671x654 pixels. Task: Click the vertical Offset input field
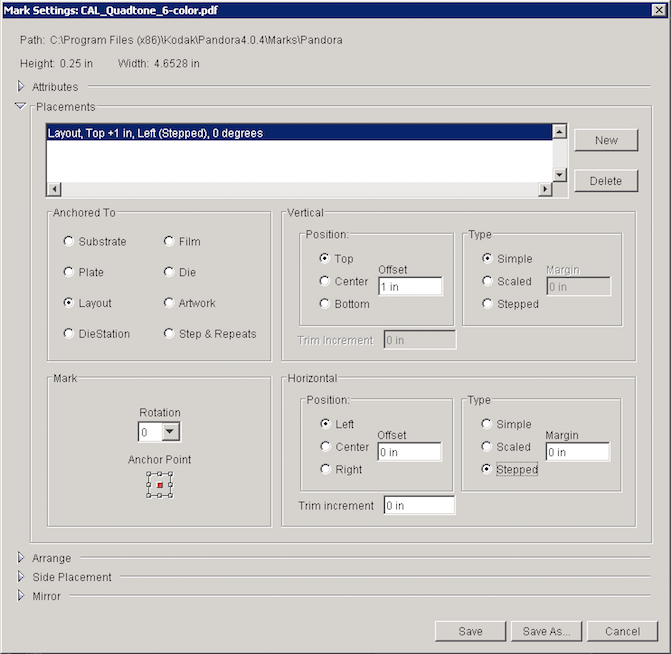(409, 287)
